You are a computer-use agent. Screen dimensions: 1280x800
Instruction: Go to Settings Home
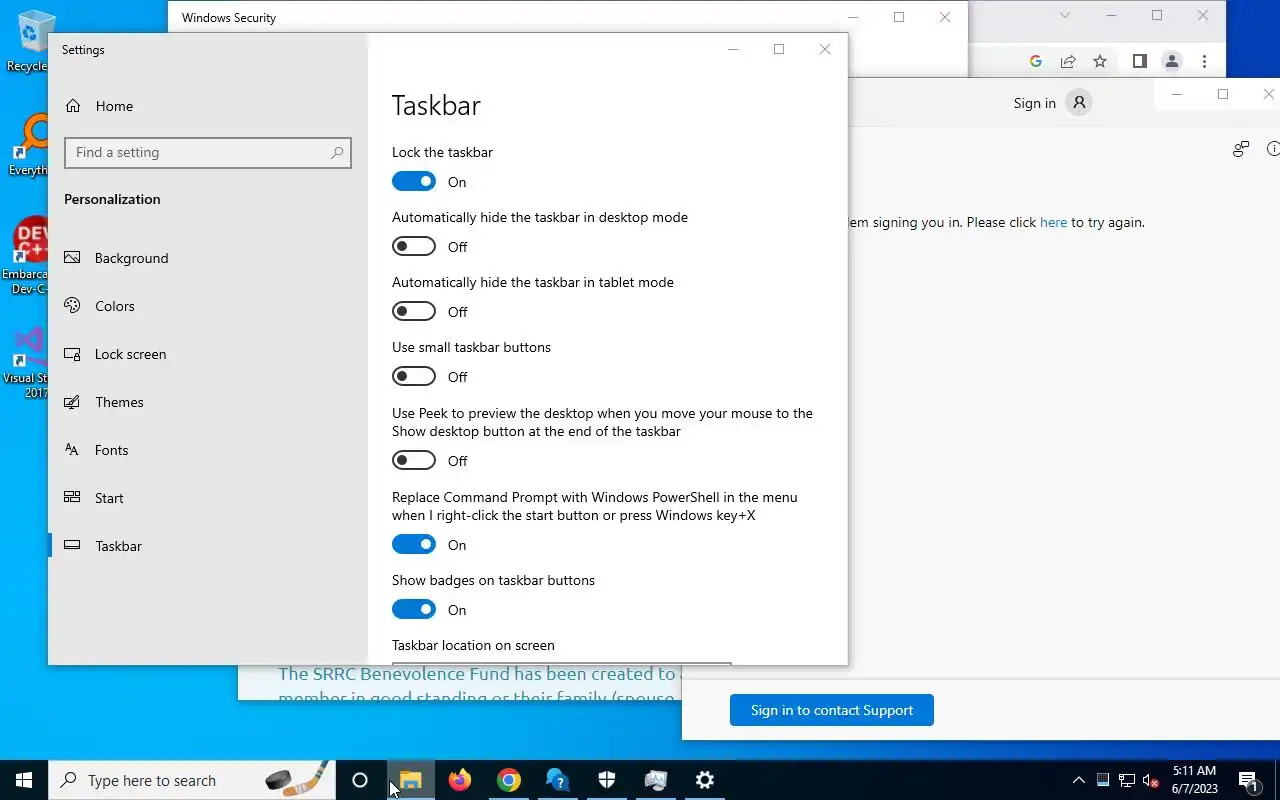point(208,106)
